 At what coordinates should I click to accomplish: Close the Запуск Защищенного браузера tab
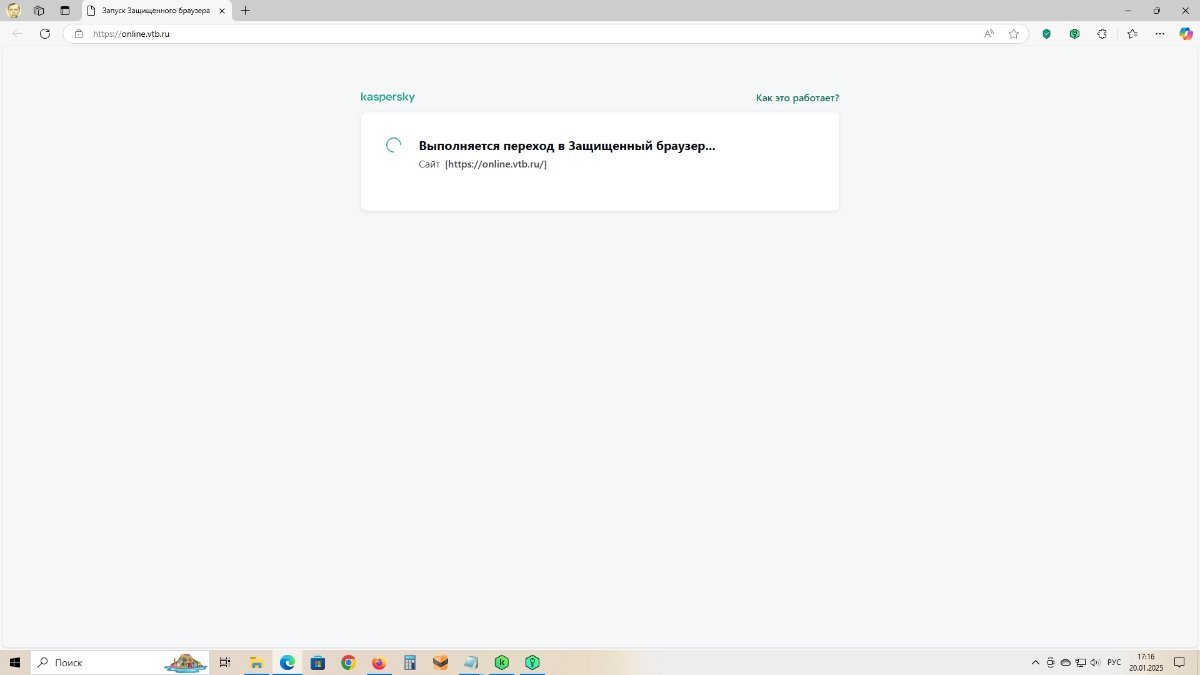coord(222,11)
